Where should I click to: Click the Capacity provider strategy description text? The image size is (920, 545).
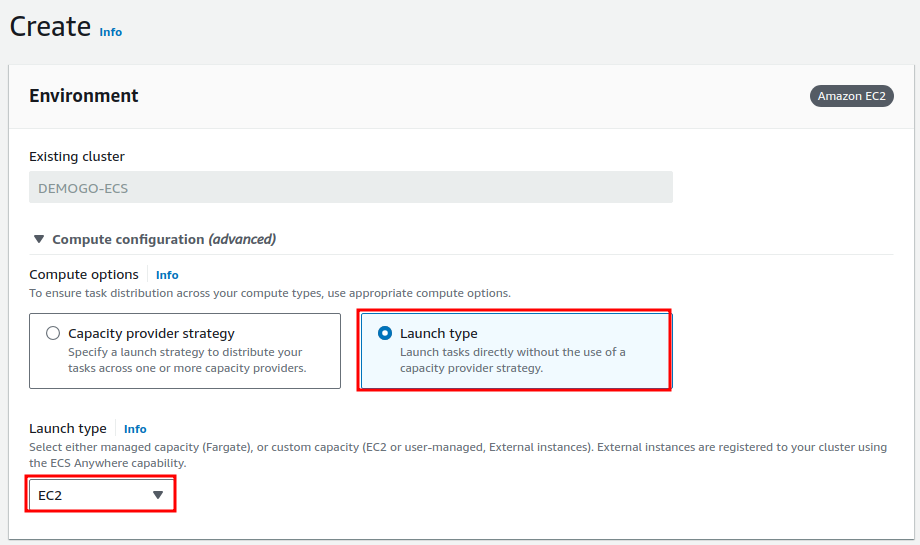(186, 360)
